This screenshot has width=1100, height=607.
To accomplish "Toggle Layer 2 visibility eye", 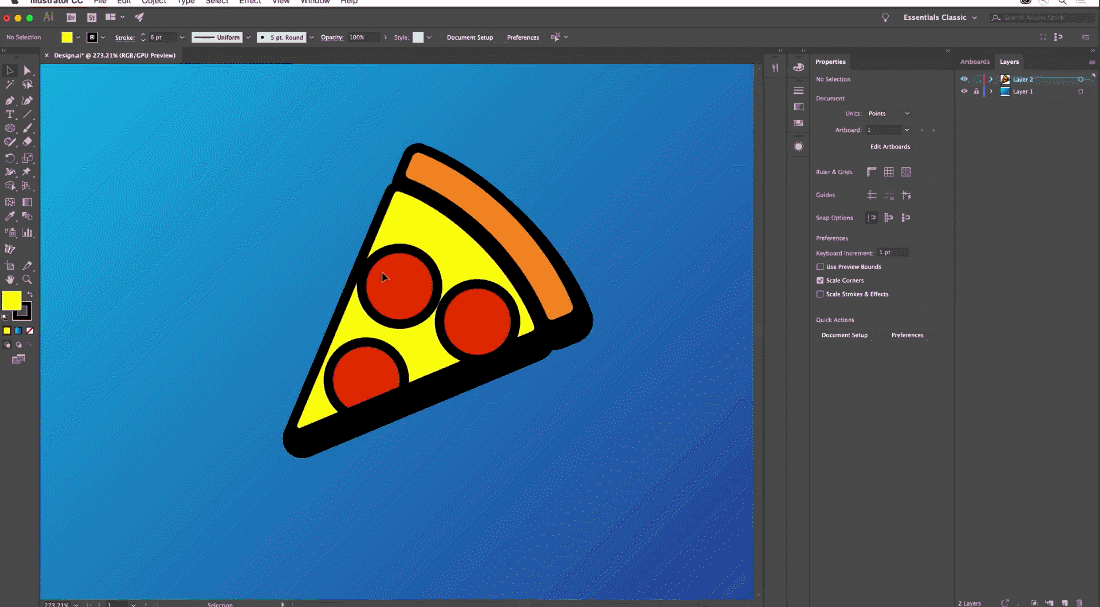I will 964,79.
